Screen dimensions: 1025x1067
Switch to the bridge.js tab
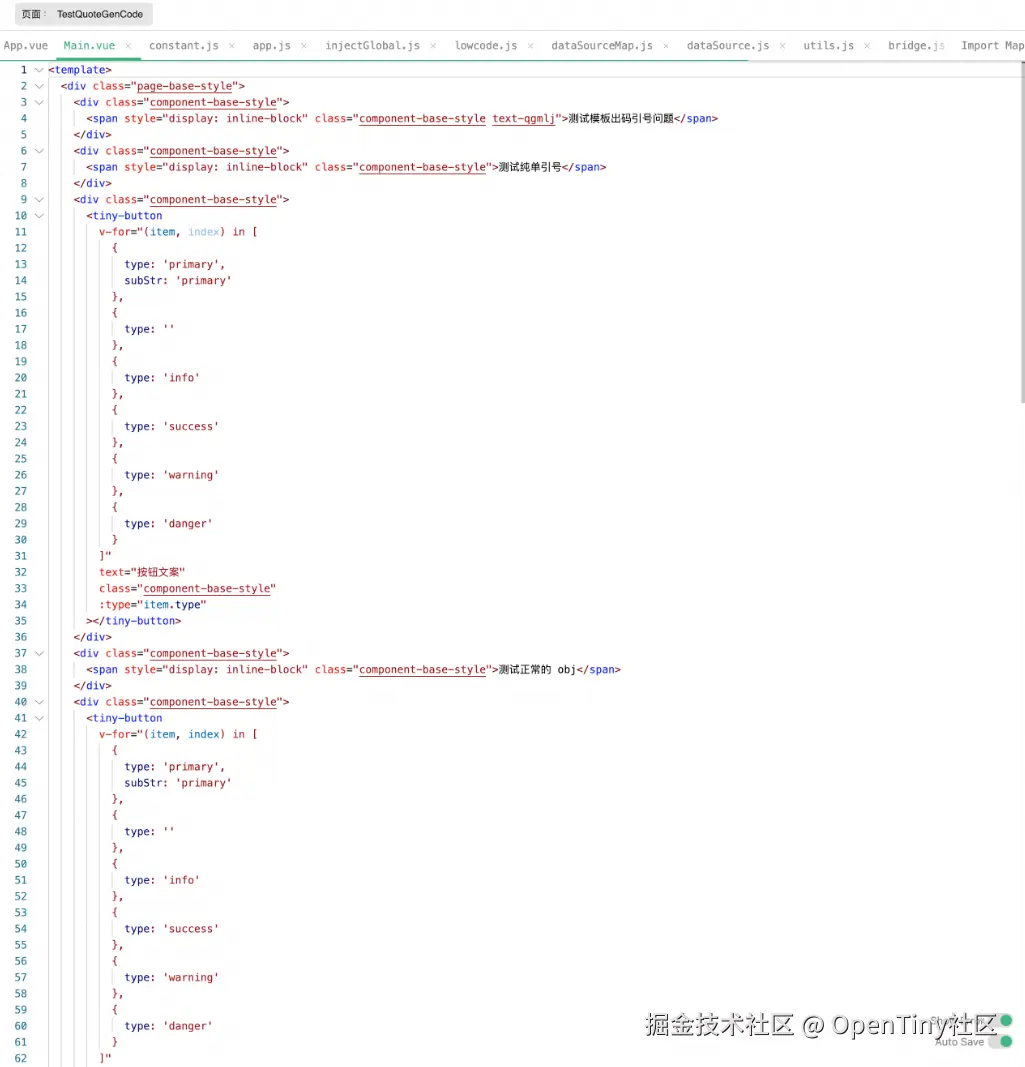click(916, 46)
